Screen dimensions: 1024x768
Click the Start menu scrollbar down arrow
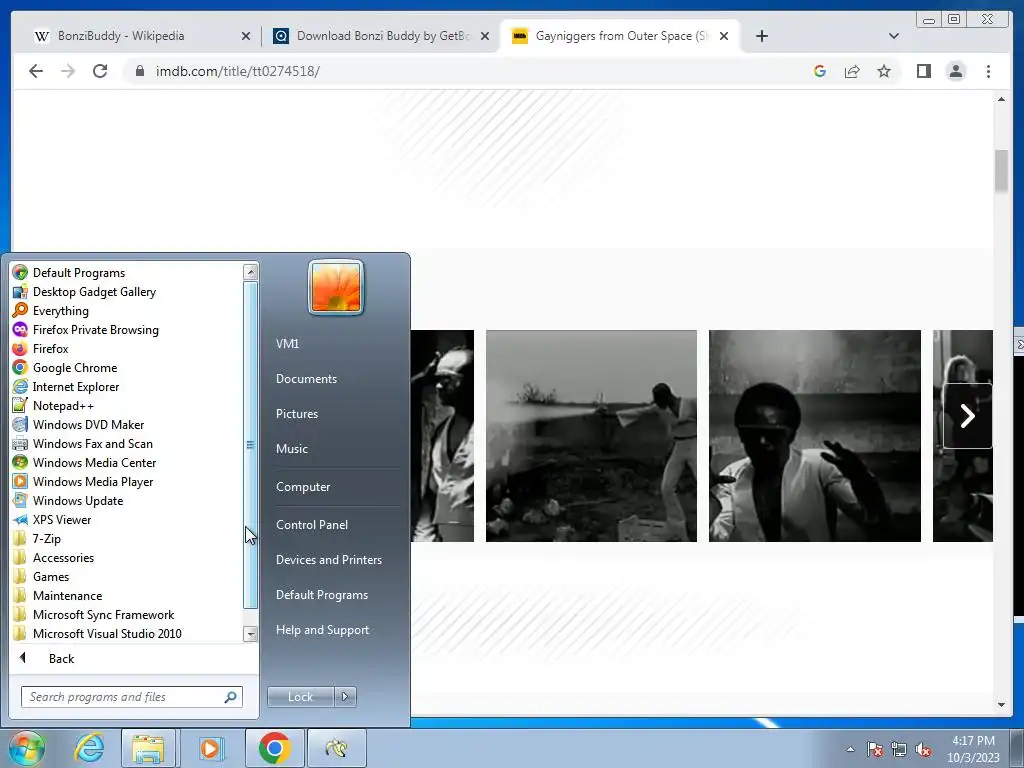click(x=250, y=633)
